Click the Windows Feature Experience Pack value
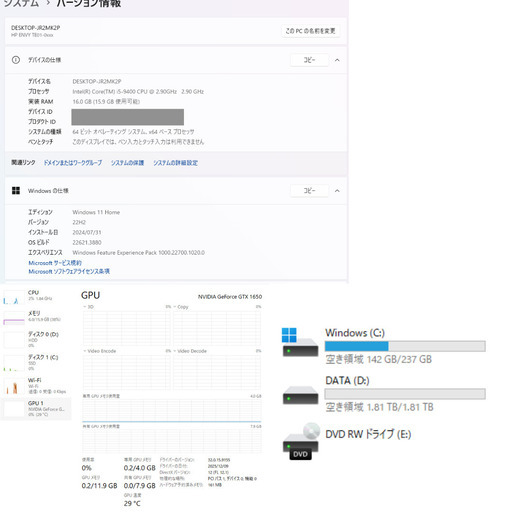Screen dimensions: 512x512 (139, 253)
